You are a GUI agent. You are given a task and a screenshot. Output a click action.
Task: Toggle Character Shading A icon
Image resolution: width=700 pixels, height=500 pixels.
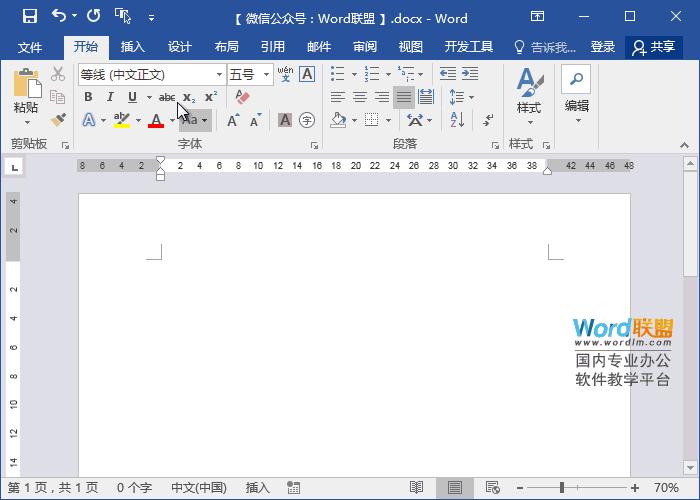coord(285,120)
